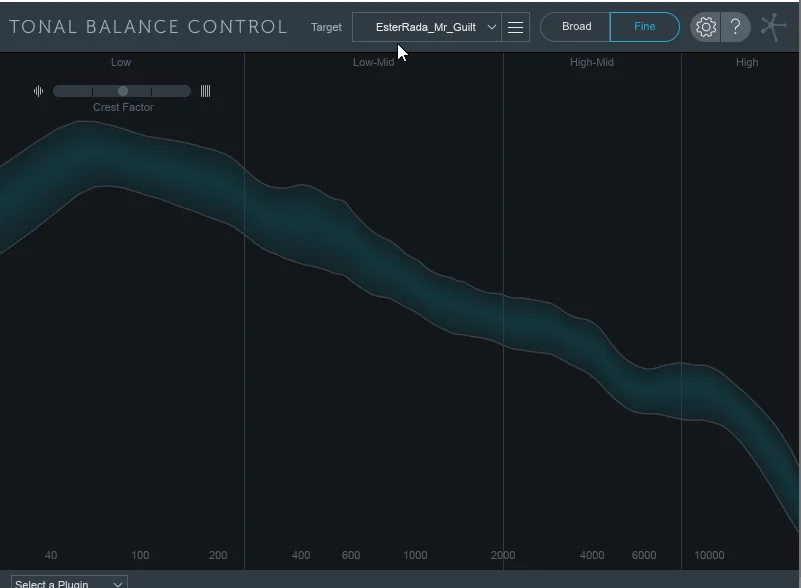This screenshot has width=801, height=588.
Task: Open the target preset list menu icon
Action: 515,27
